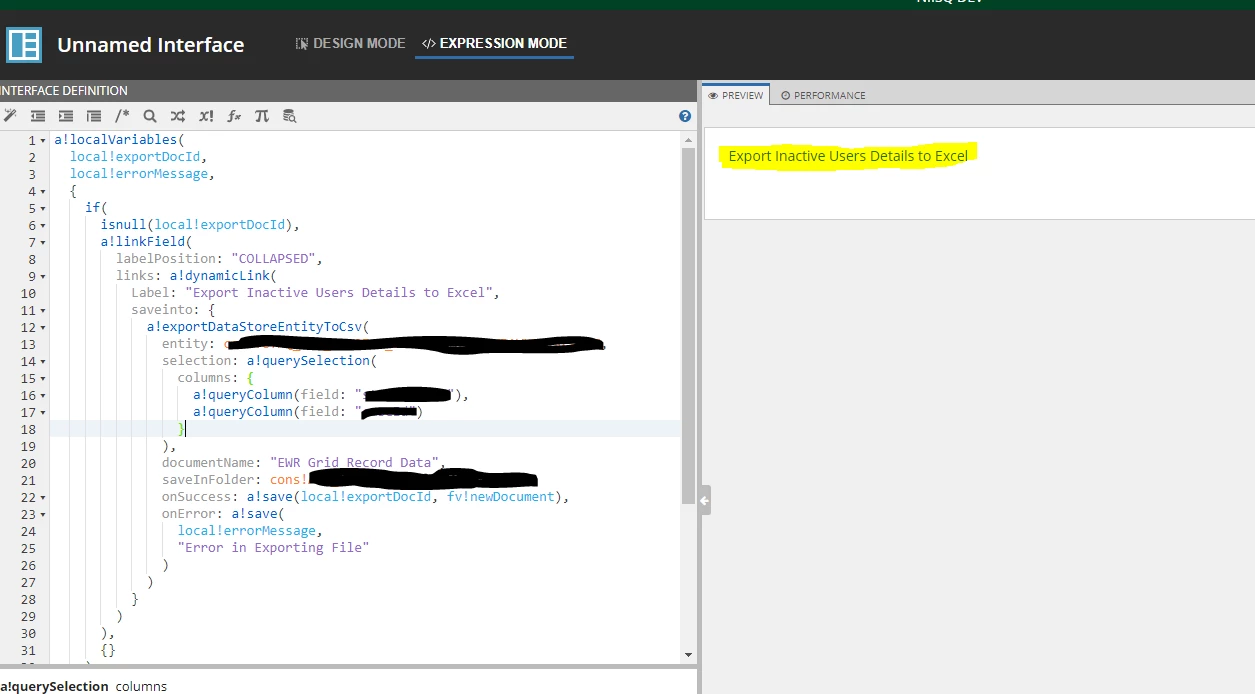Click the increase indent toolbar icon

[66, 116]
